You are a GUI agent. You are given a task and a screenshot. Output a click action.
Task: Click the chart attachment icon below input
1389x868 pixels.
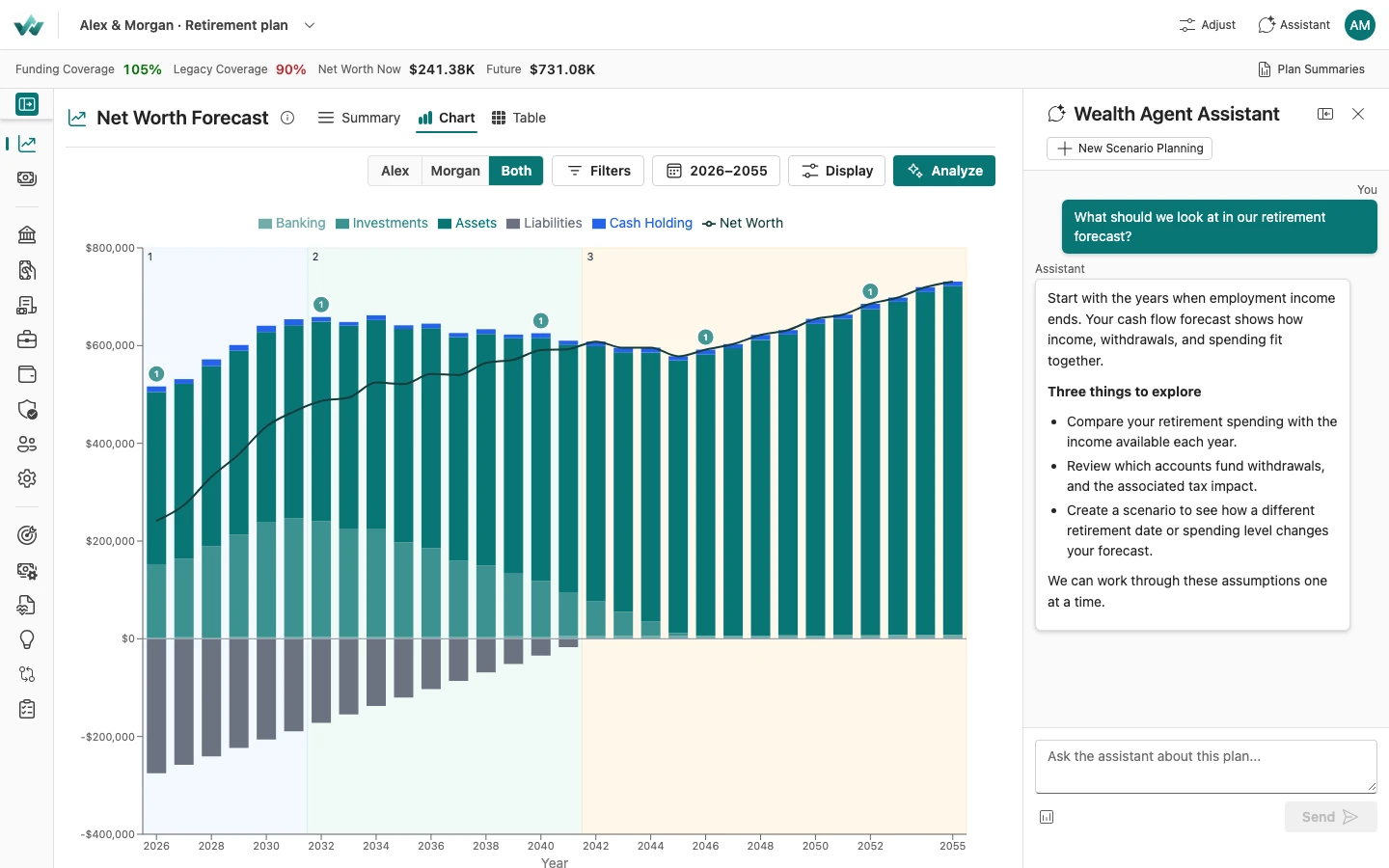click(1047, 817)
